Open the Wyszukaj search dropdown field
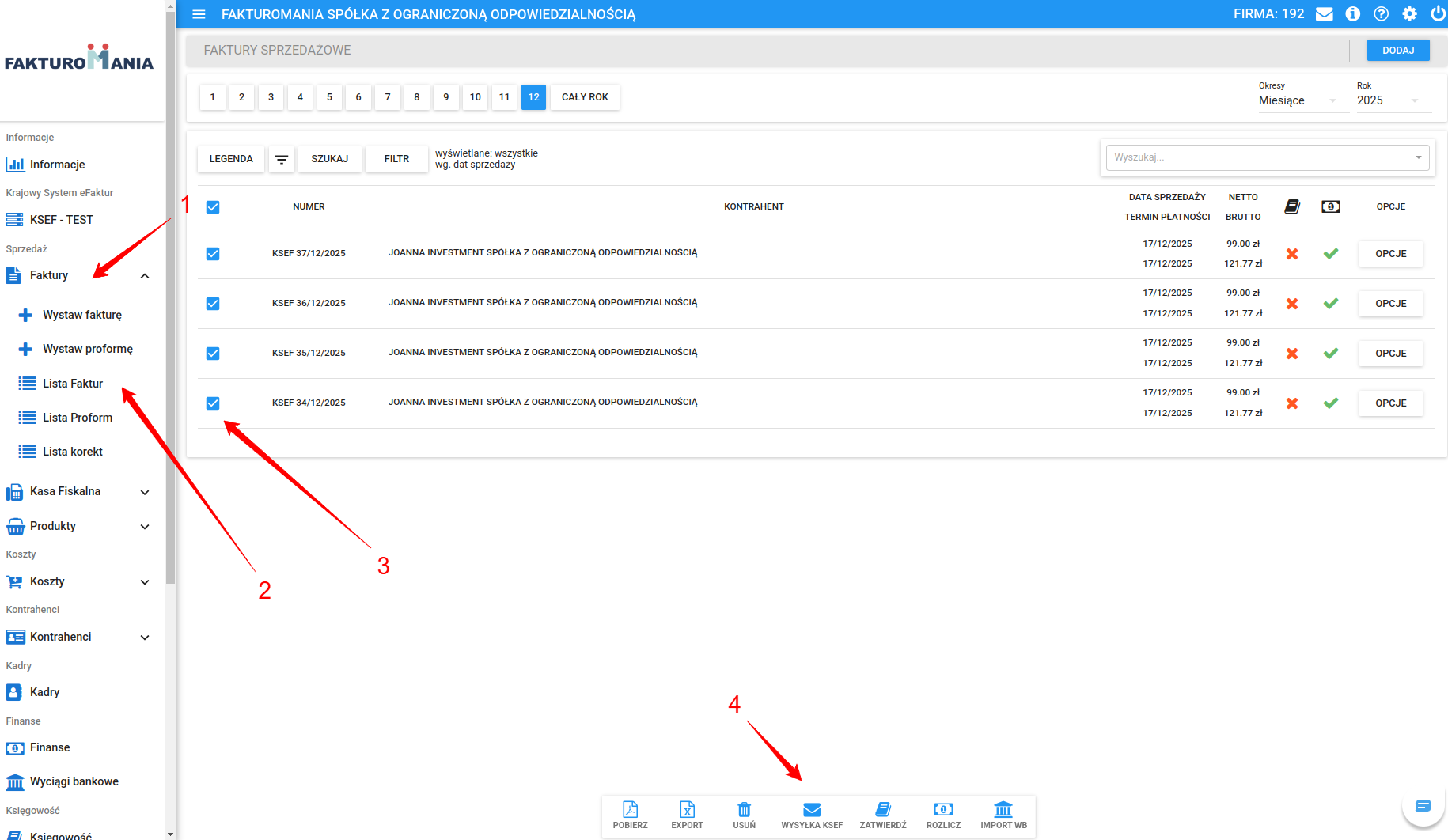 coord(1267,157)
